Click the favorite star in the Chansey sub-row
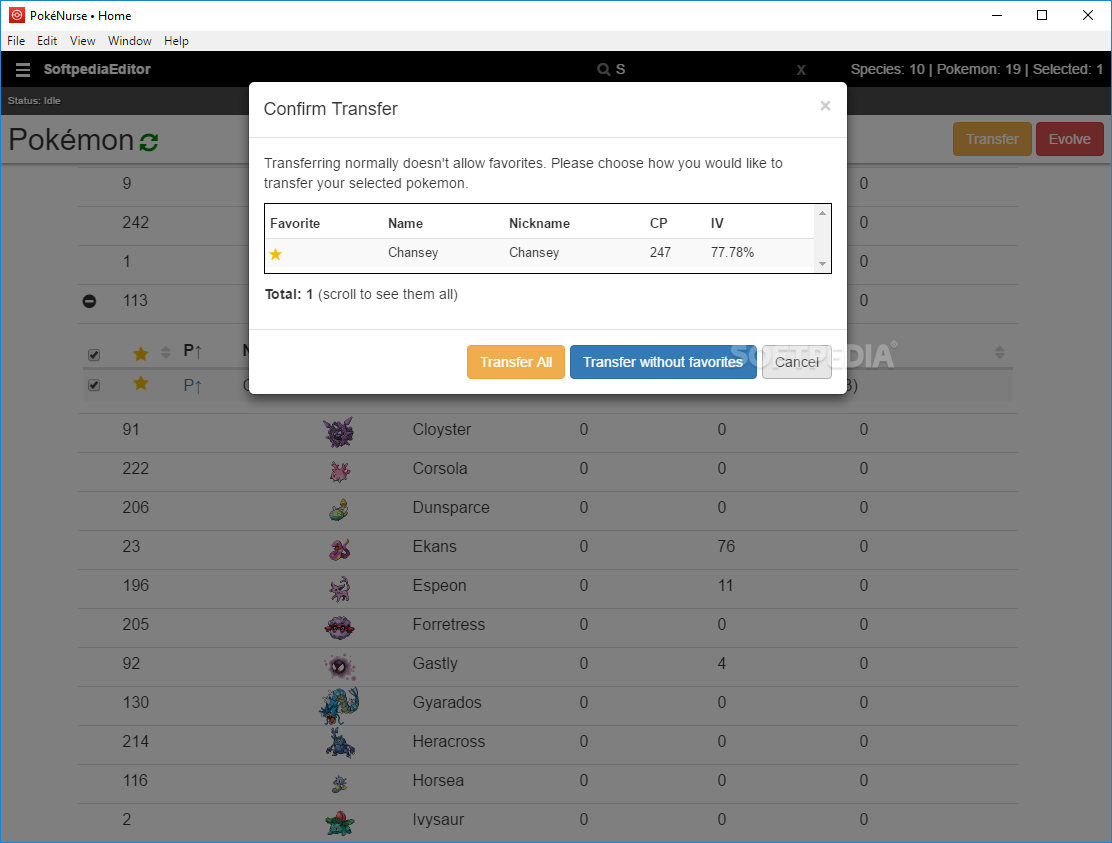 141,384
